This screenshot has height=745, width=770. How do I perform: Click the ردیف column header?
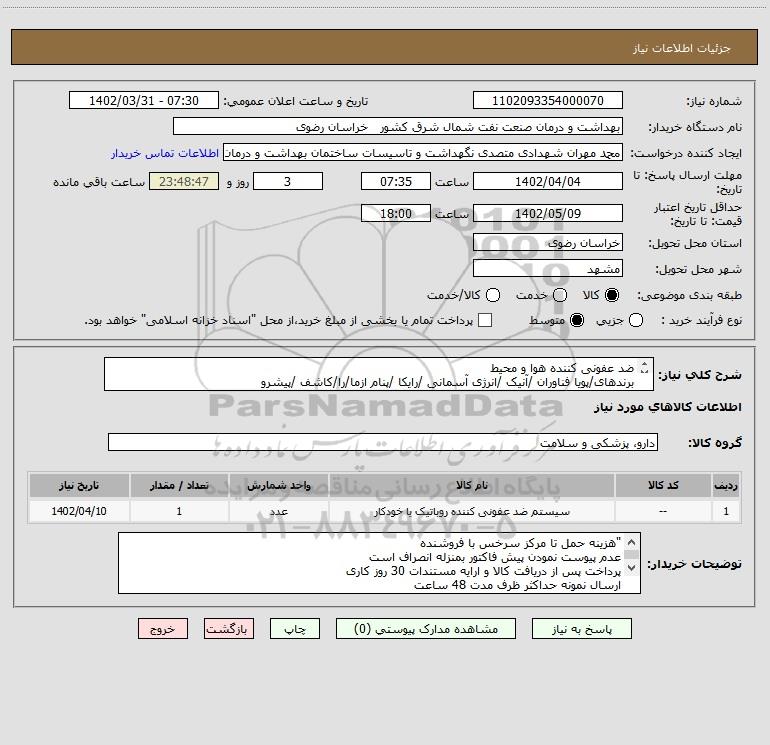point(726,485)
